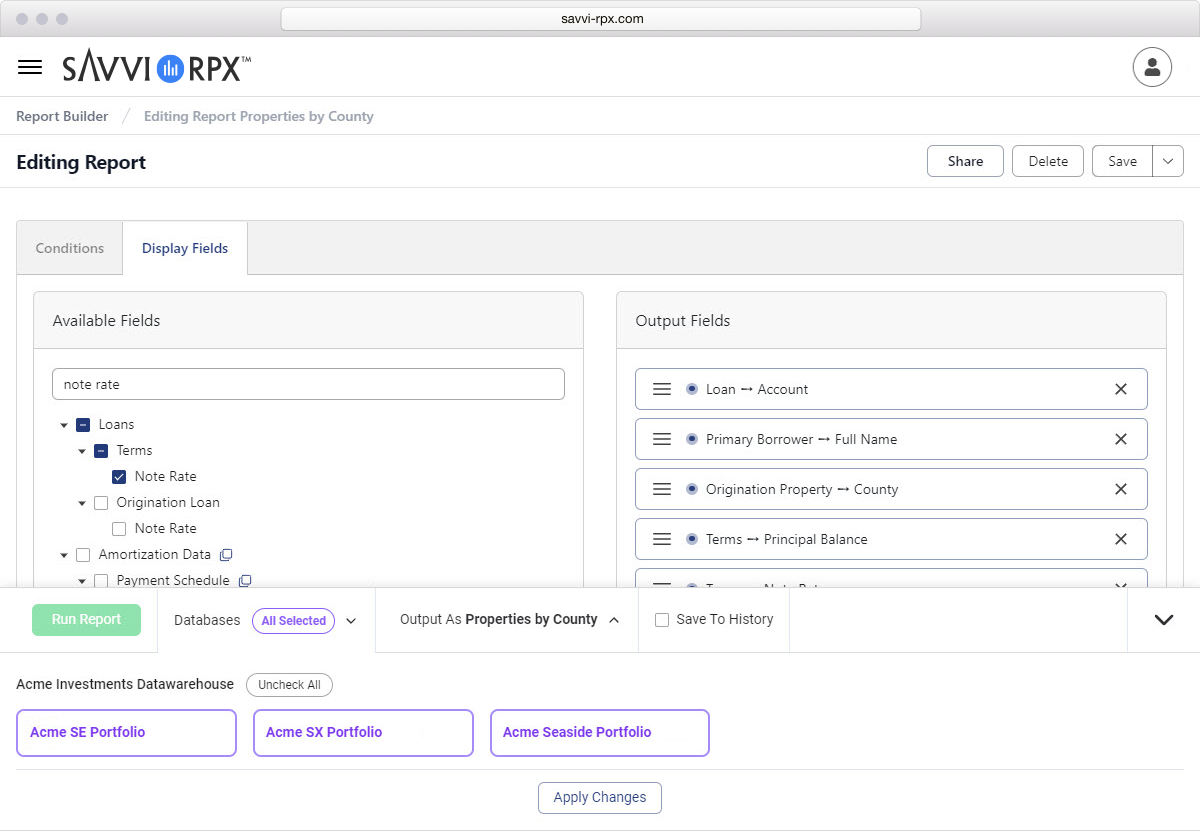Collapse the Loans tree node
The width and height of the screenshot is (1200, 831).
65,425
